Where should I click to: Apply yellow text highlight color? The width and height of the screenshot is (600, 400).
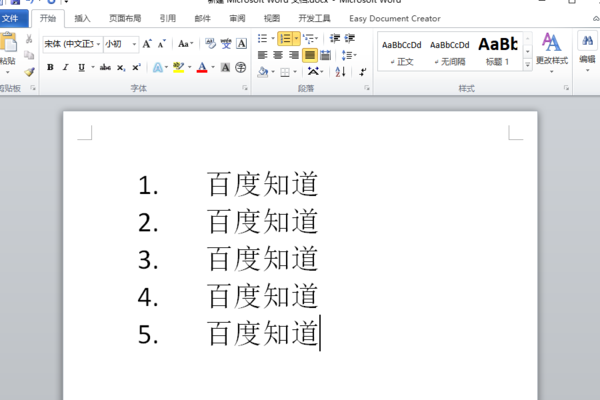pos(178,68)
